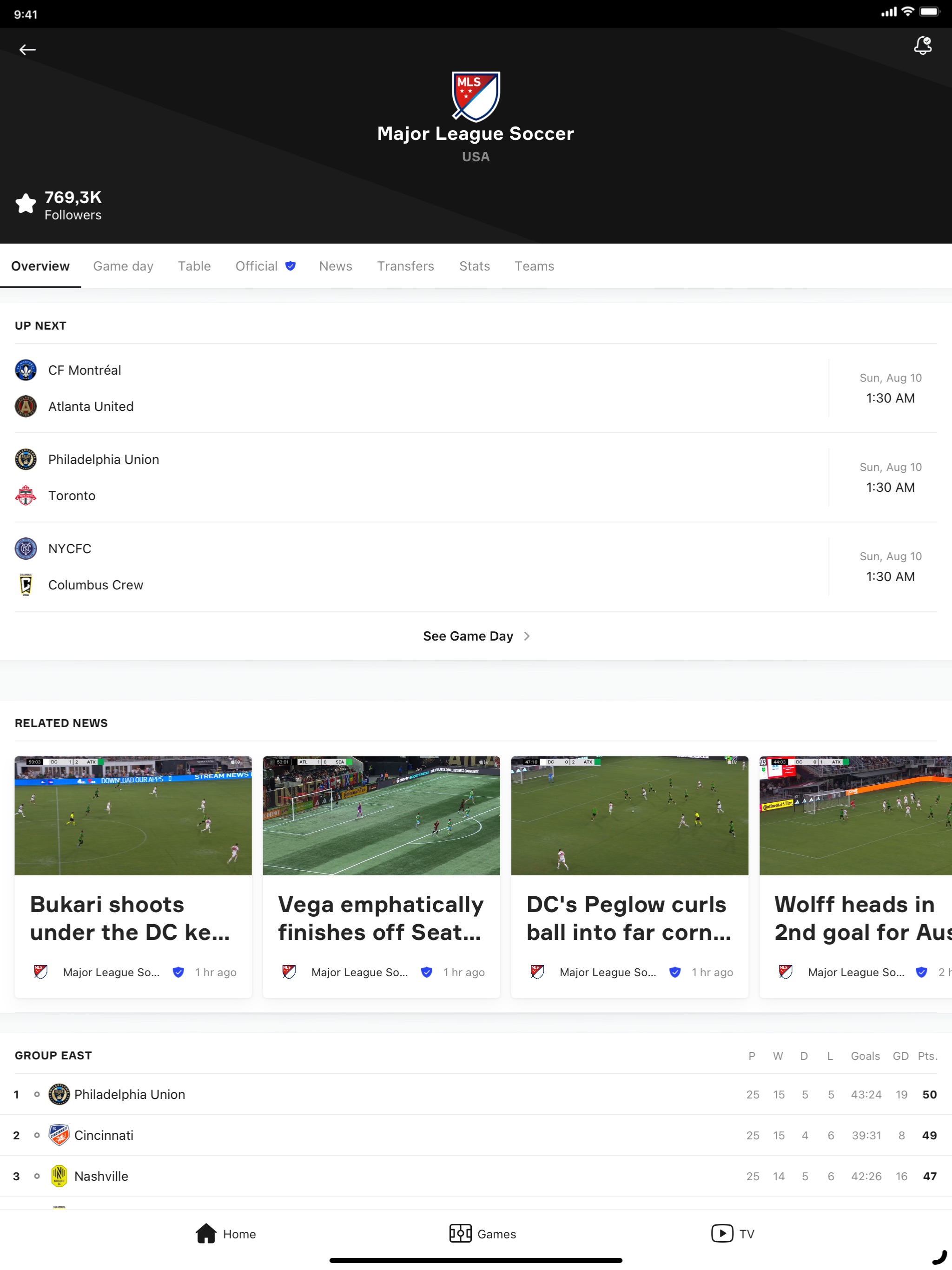Open Atlanta United team crest

click(x=26, y=406)
